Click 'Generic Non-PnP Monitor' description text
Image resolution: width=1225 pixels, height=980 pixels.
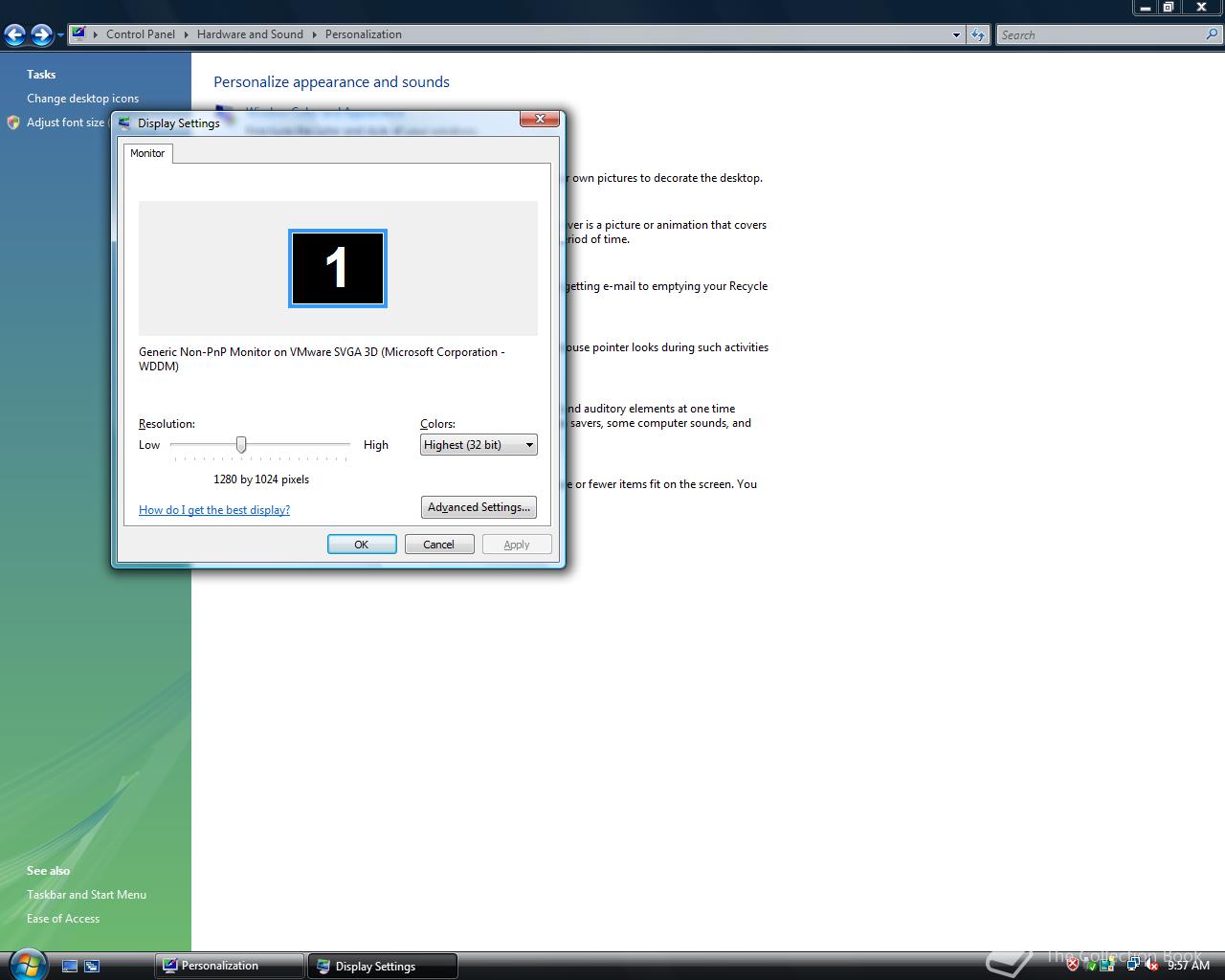click(322, 359)
